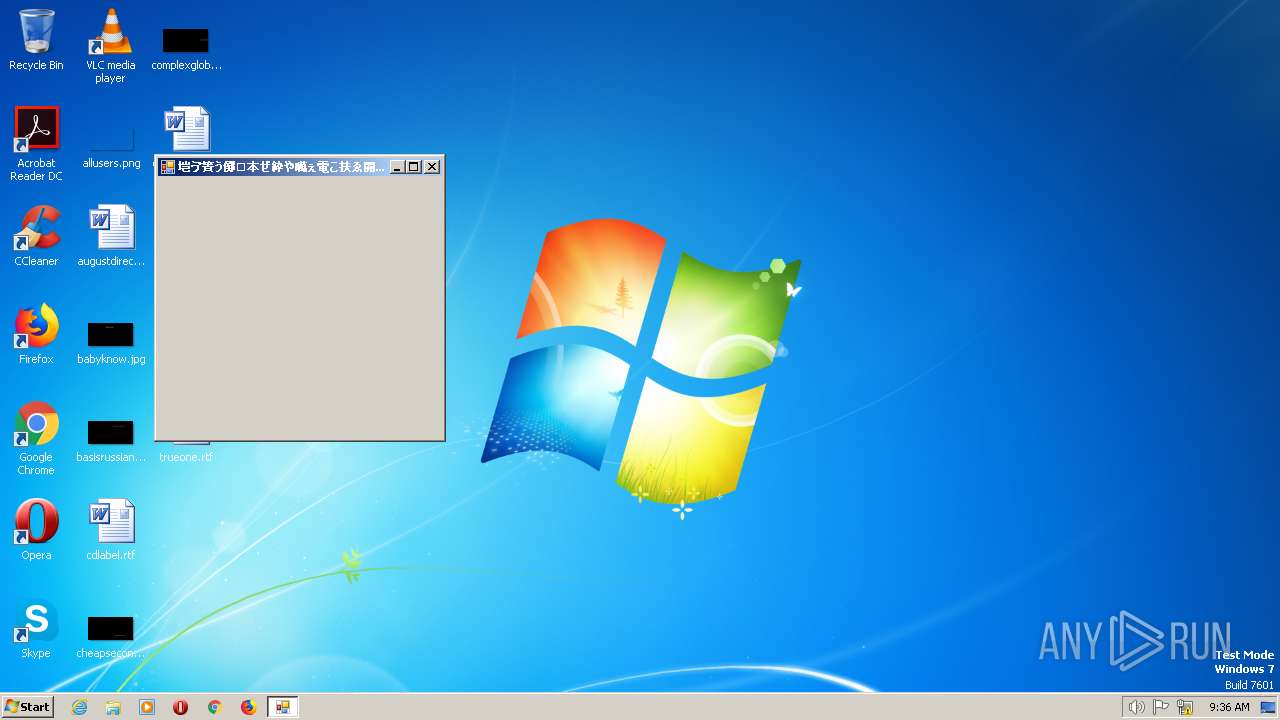Select the babyknow.jpg file
The height and width of the screenshot is (720, 1280).
(x=111, y=343)
